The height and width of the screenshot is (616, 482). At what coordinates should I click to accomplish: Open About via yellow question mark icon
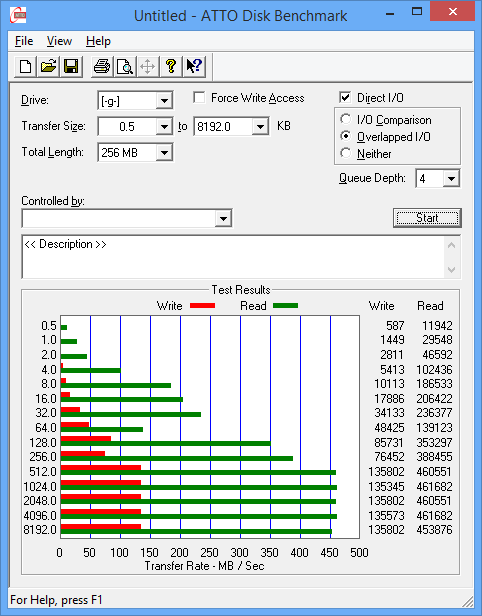tap(171, 66)
